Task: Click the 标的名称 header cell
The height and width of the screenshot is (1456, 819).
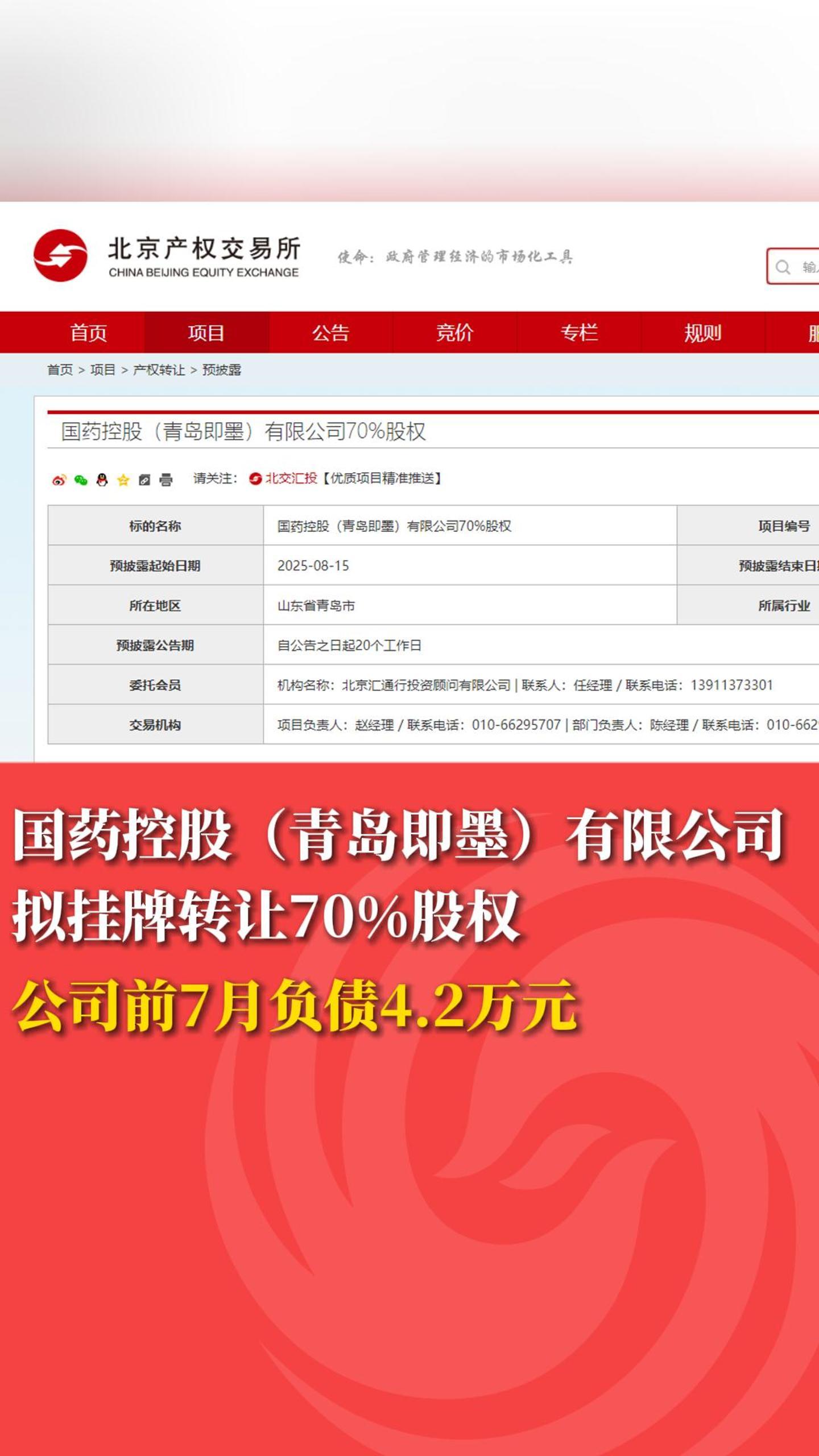Action: pos(155,526)
